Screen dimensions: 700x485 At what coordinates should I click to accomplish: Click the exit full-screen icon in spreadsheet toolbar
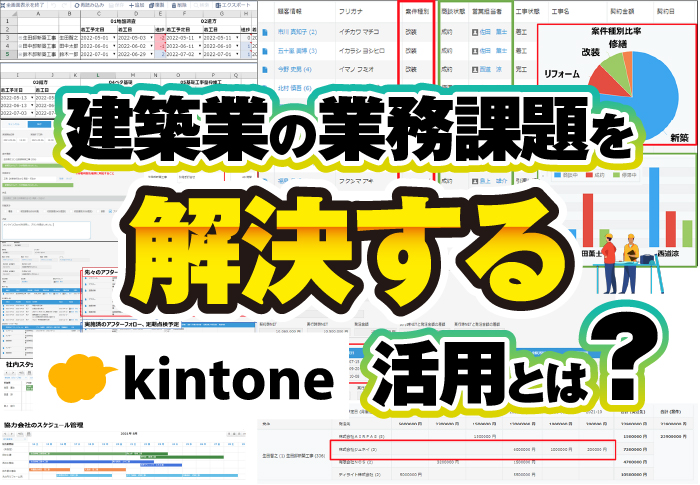(3, 5)
